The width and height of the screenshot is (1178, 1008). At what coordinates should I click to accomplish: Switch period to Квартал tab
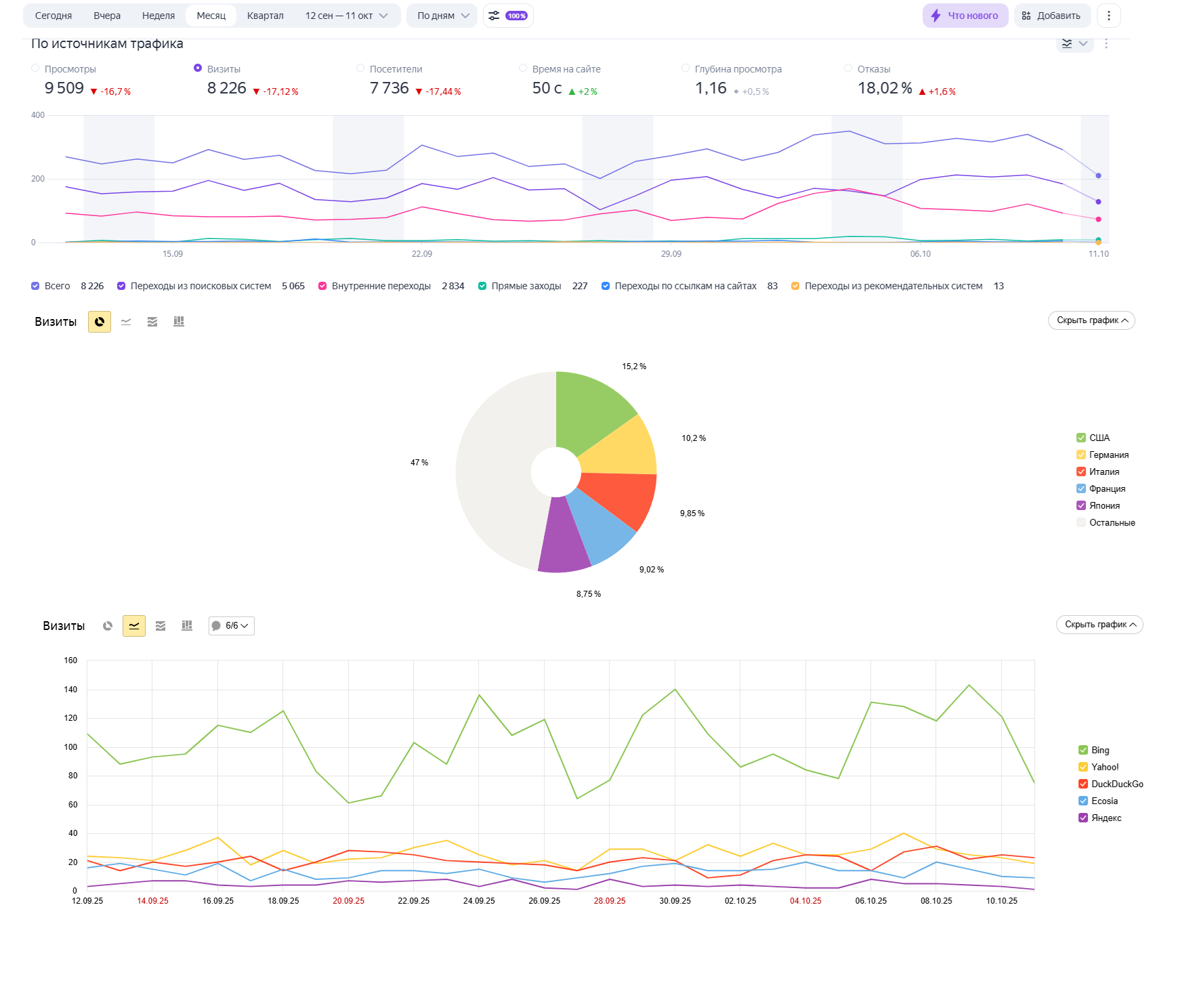(265, 16)
